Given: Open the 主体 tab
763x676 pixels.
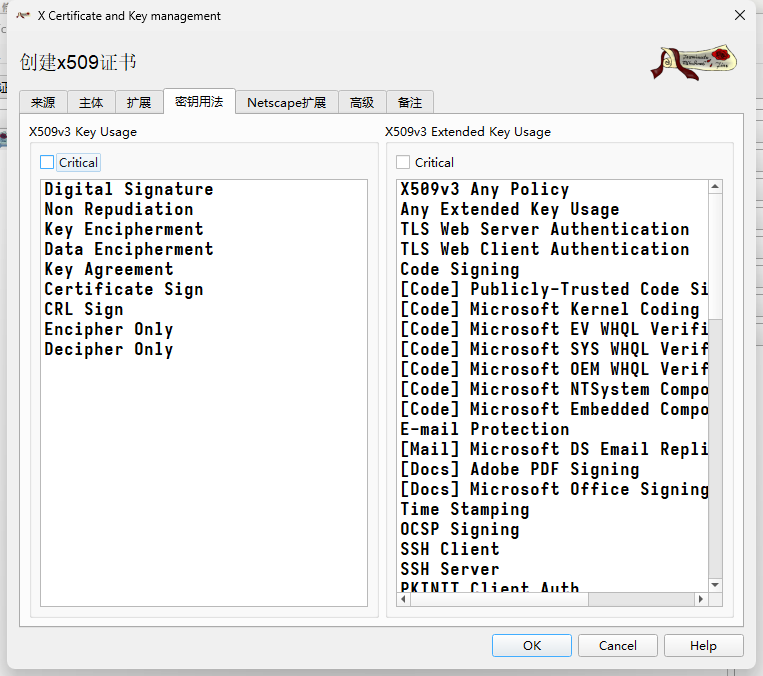Looking at the screenshot, I should [91, 102].
